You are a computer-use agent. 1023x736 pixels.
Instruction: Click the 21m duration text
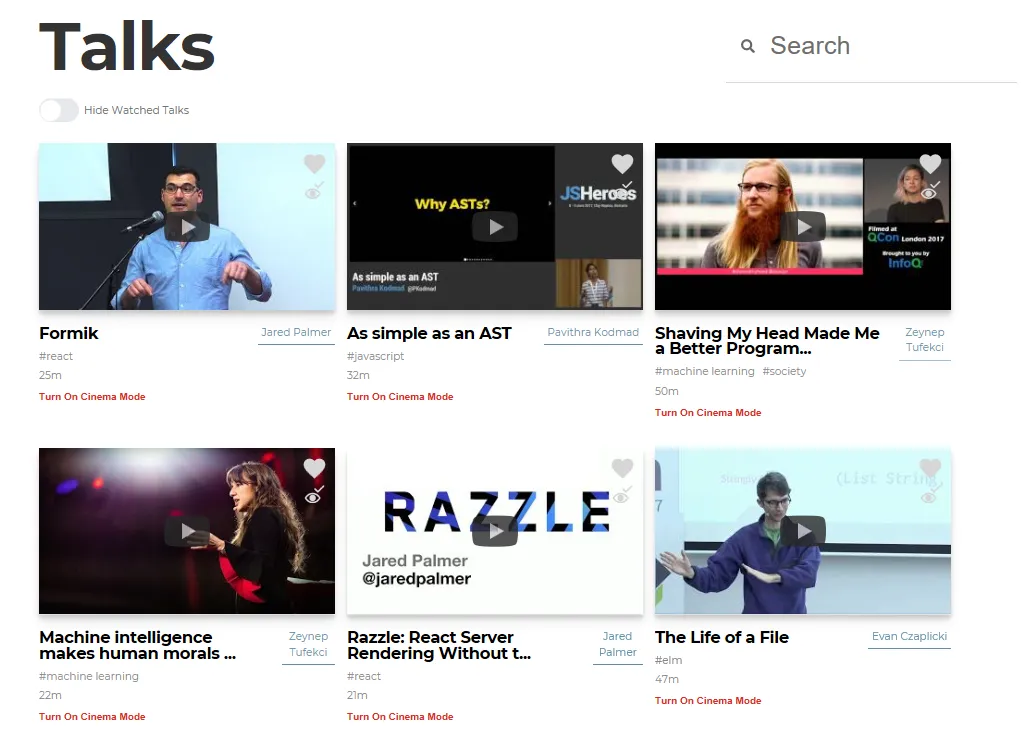coord(358,696)
